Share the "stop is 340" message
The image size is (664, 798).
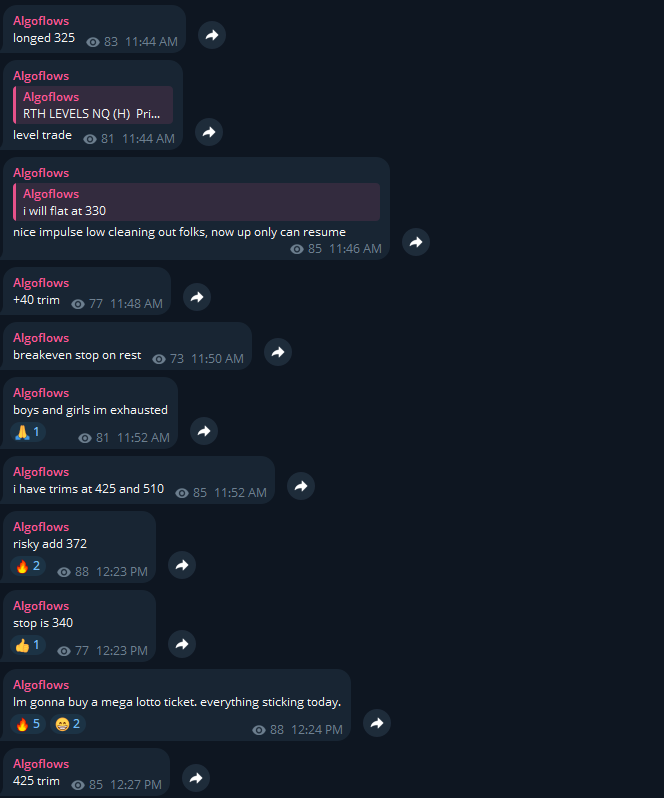pyautogui.click(x=182, y=644)
